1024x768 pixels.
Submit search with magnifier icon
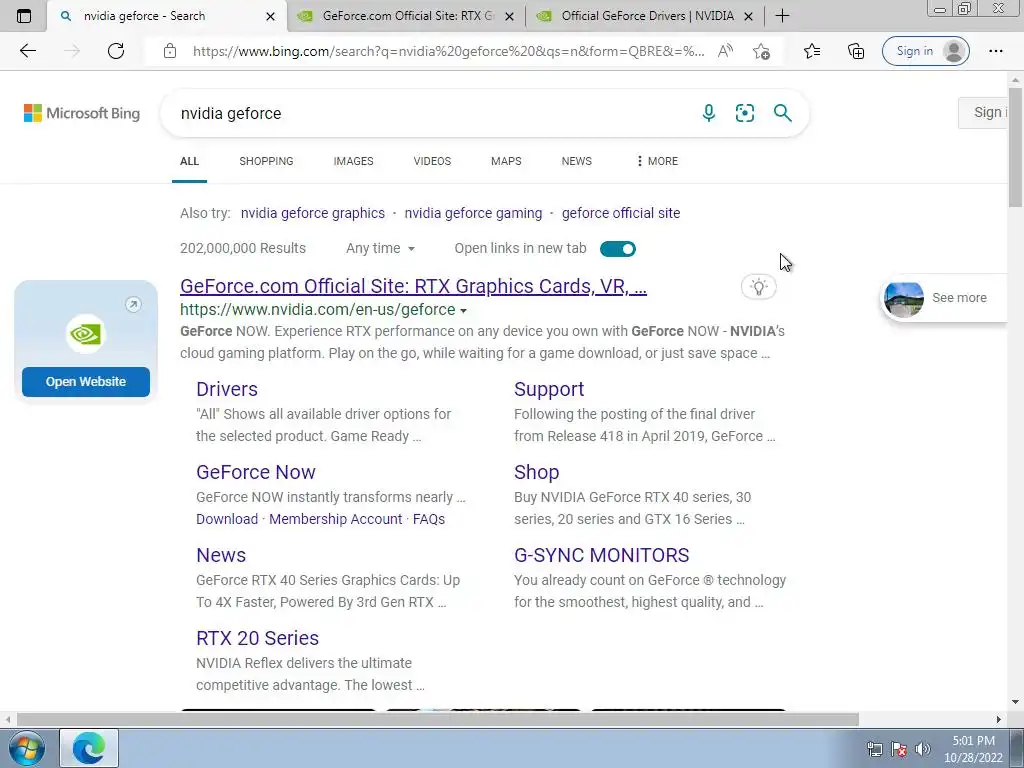click(782, 113)
